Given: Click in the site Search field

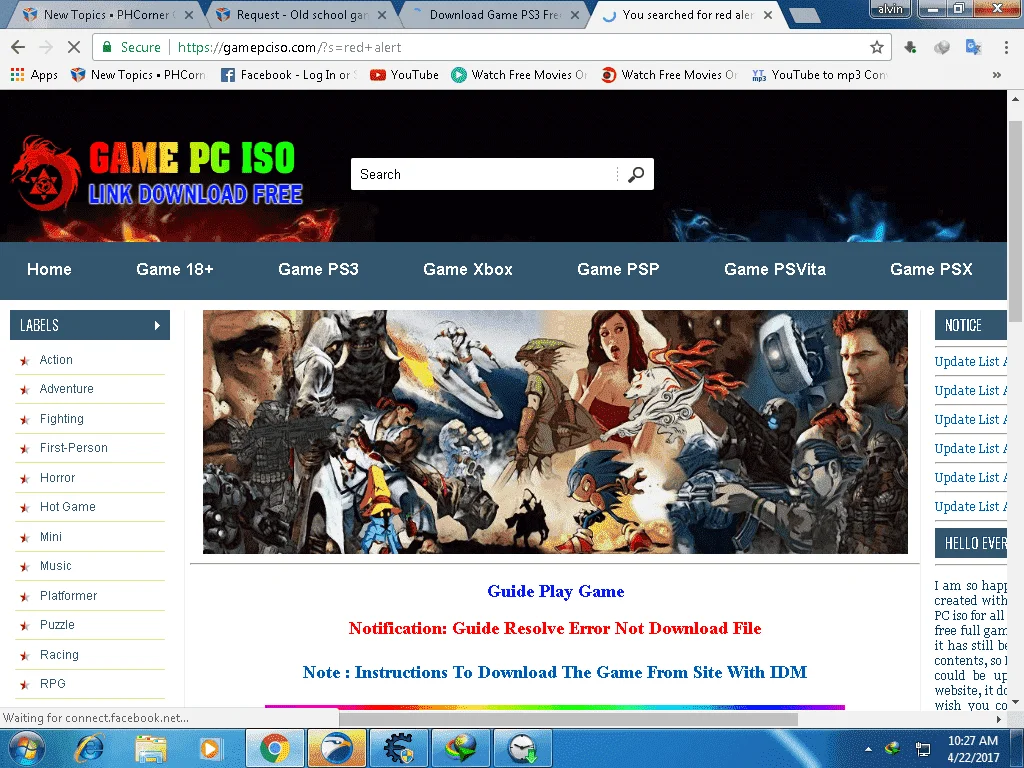Looking at the screenshot, I should pyautogui.click(x=483, y=174).
